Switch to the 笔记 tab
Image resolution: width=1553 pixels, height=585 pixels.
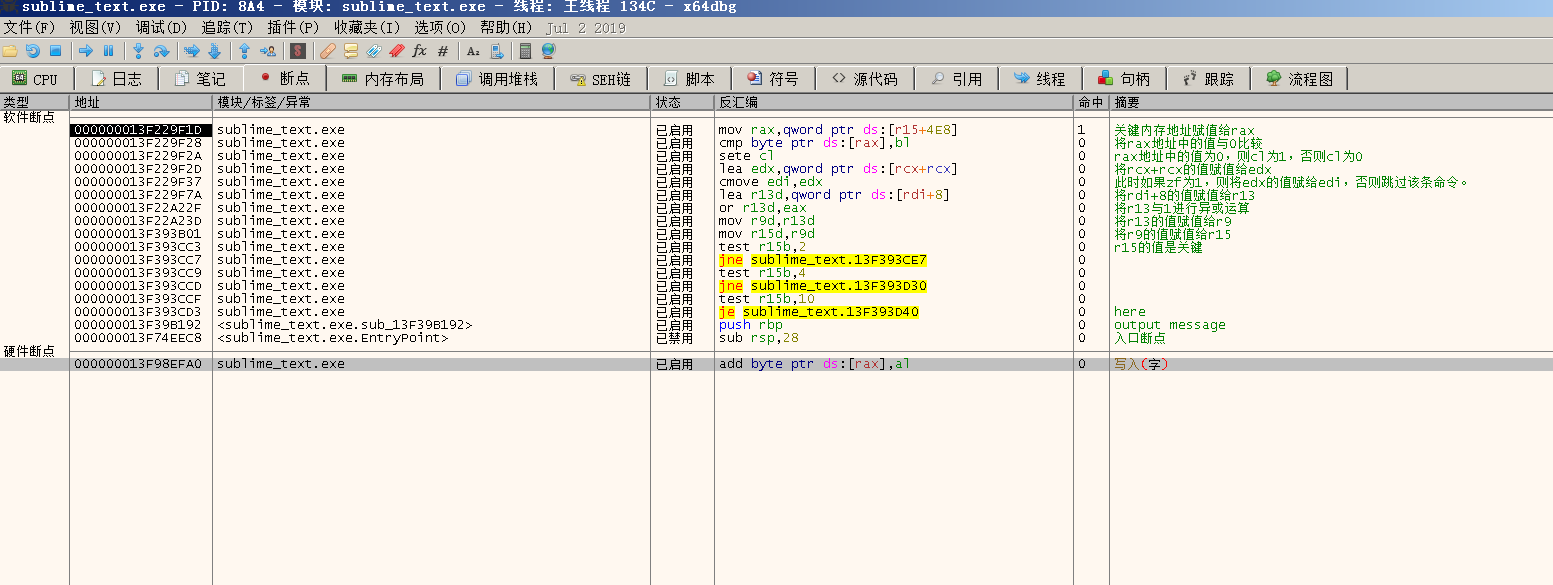tap(200, 79)
